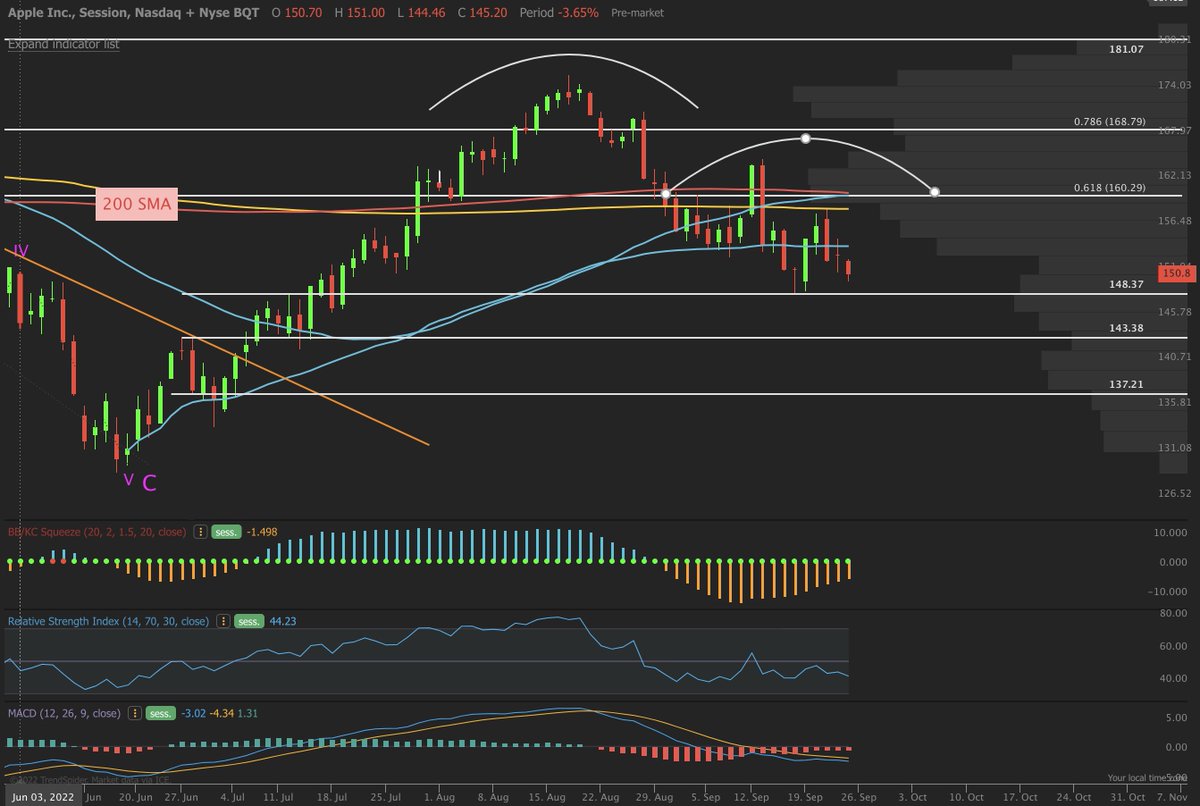Select left endpoint handle of lower arc
The image size is (1200, 806).
(x=666, y=192)
